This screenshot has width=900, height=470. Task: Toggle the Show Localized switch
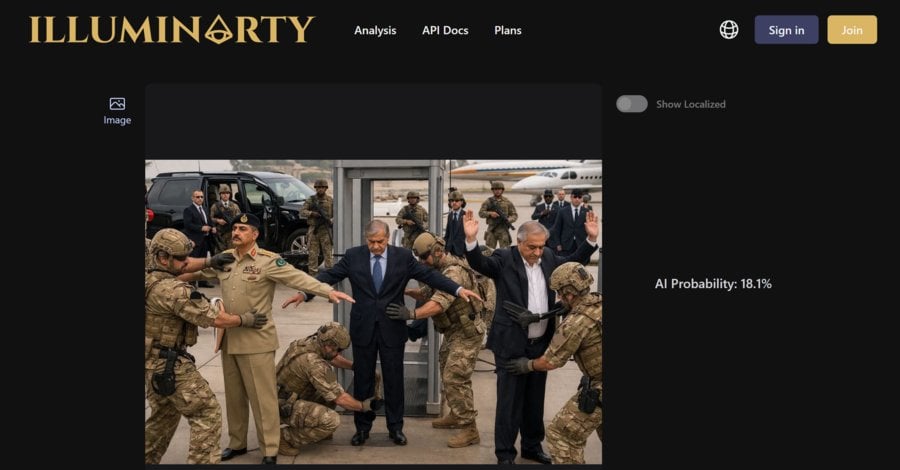pos(632,104)
